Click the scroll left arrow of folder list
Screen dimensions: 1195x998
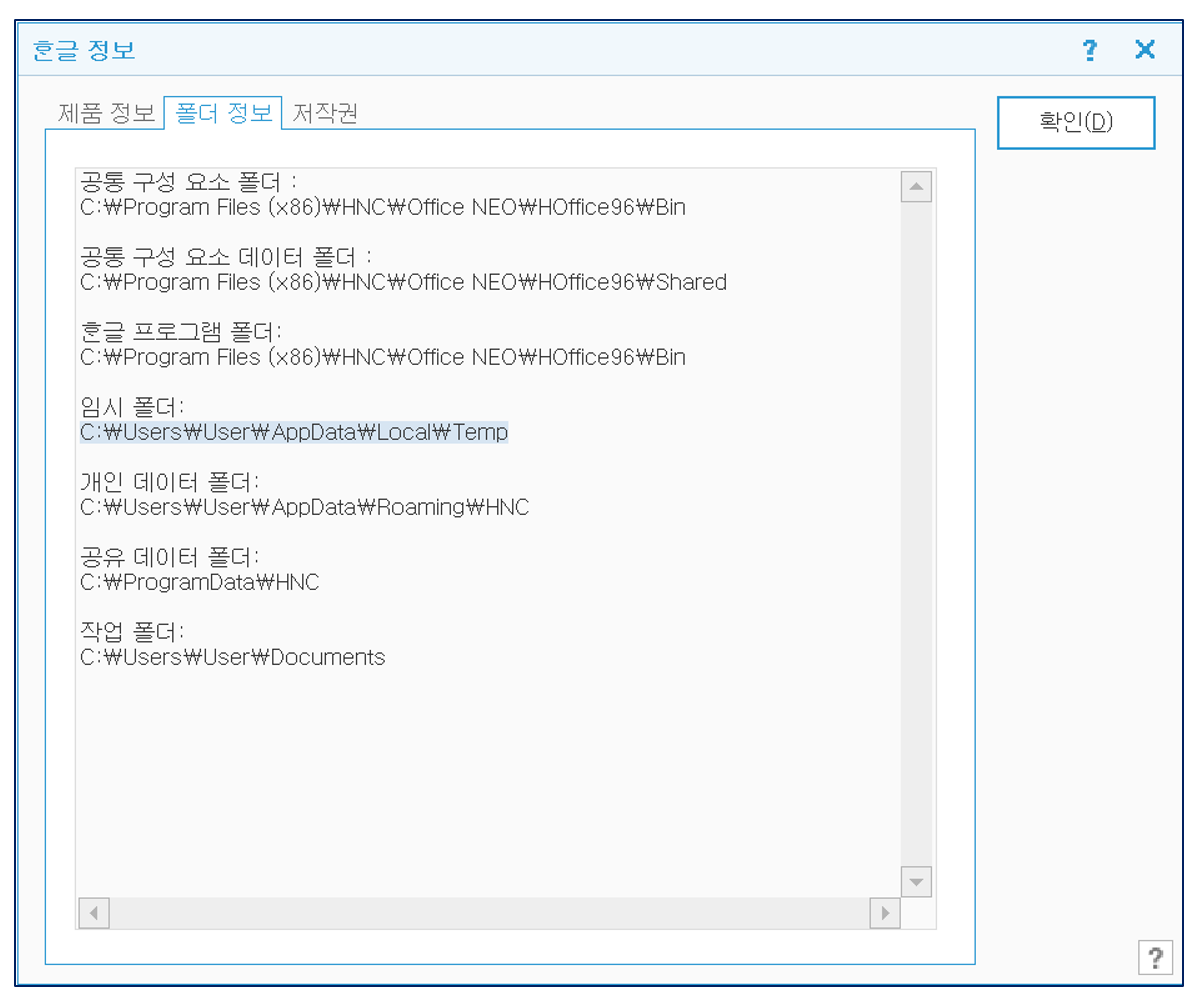(94, 913)
